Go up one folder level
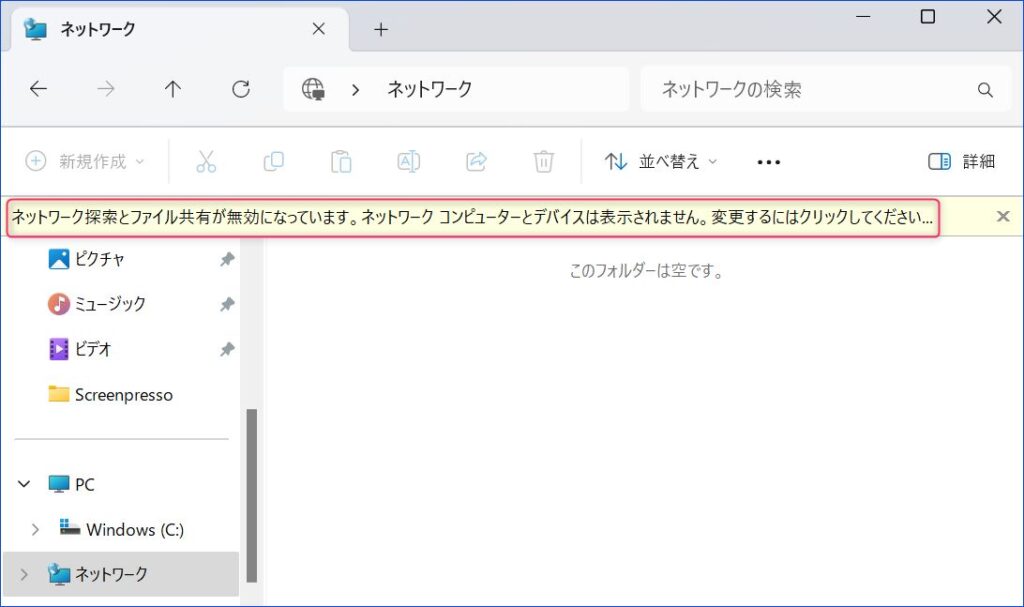Image resolution: width=1024 pixels, height=607 pixels. (173, 89)
